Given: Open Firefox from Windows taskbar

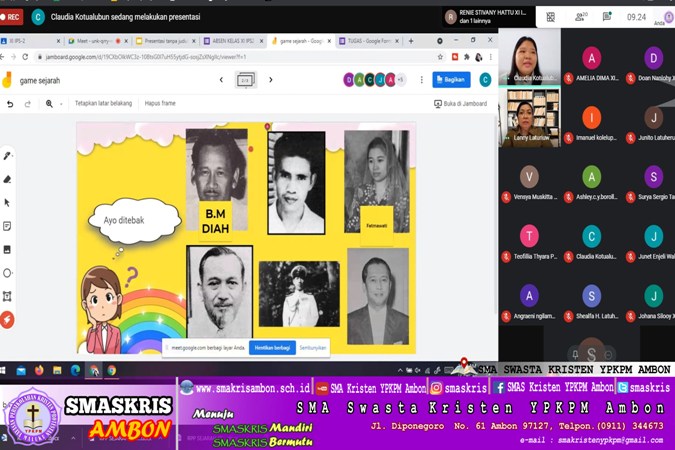Looking at the screenshot, I should [39, 370].
